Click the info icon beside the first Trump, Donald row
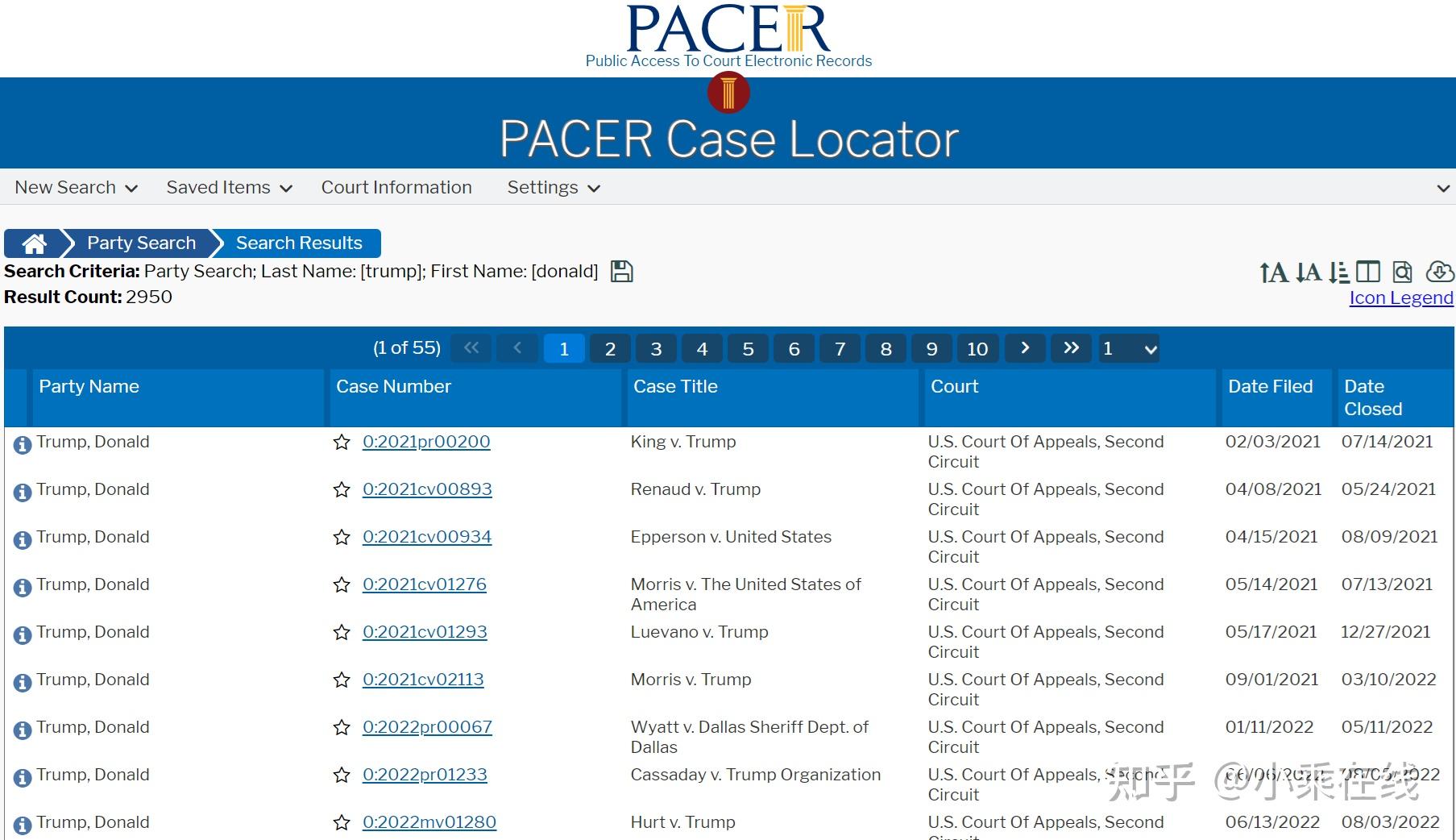Screen dimensions: 1456x840 [22, 445]
